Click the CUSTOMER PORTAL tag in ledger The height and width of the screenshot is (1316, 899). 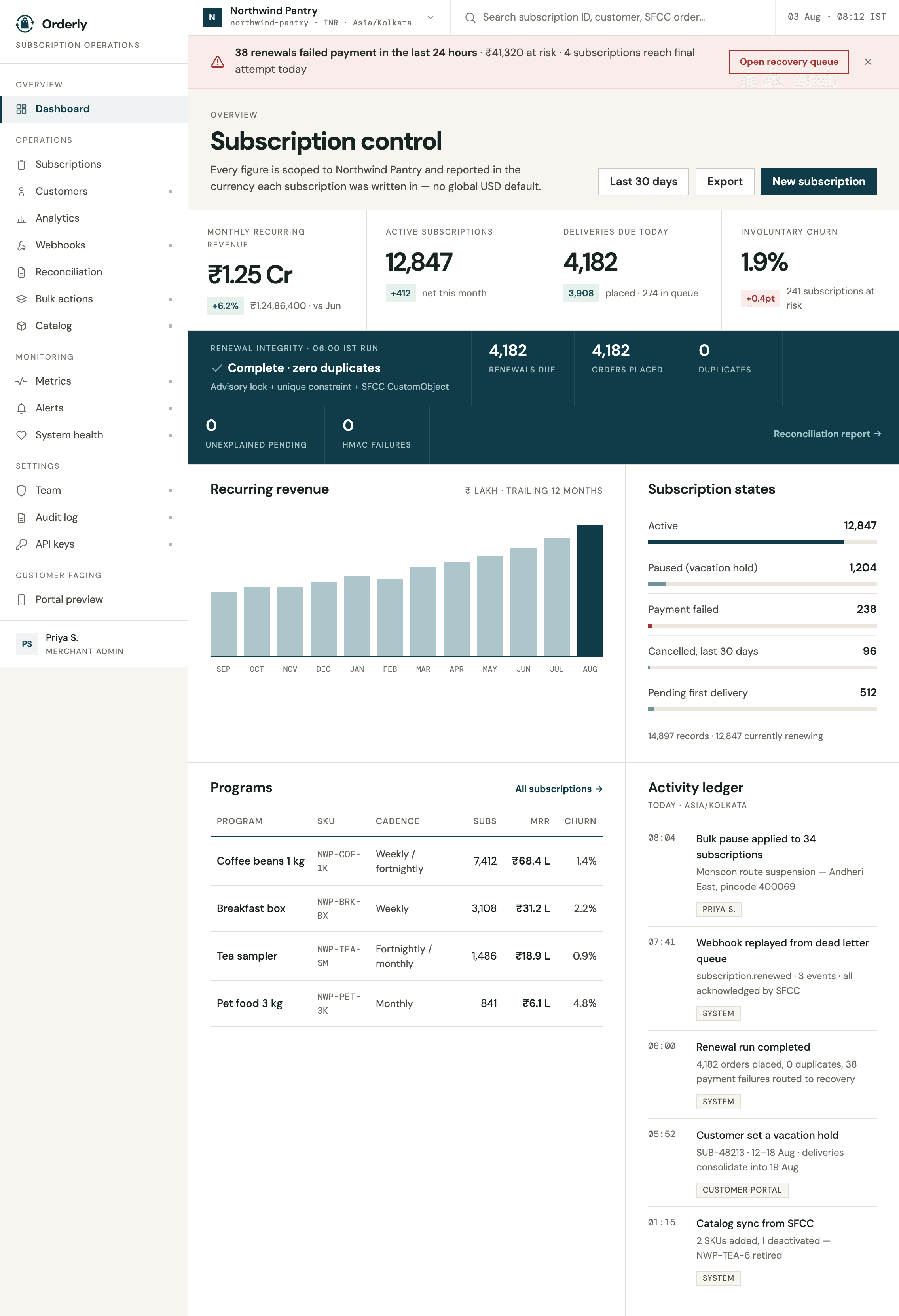[742, 1190]
